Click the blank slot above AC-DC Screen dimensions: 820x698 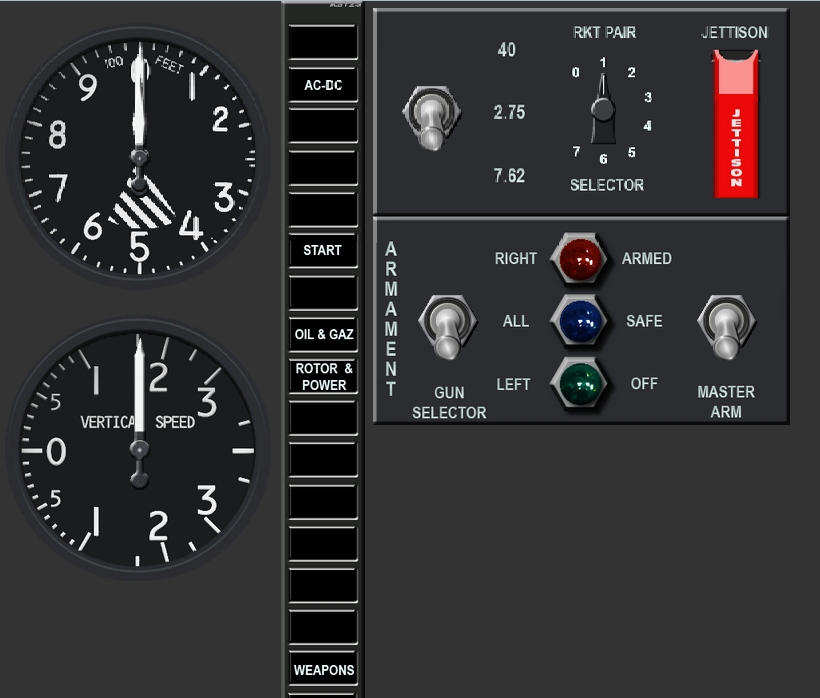323,42
